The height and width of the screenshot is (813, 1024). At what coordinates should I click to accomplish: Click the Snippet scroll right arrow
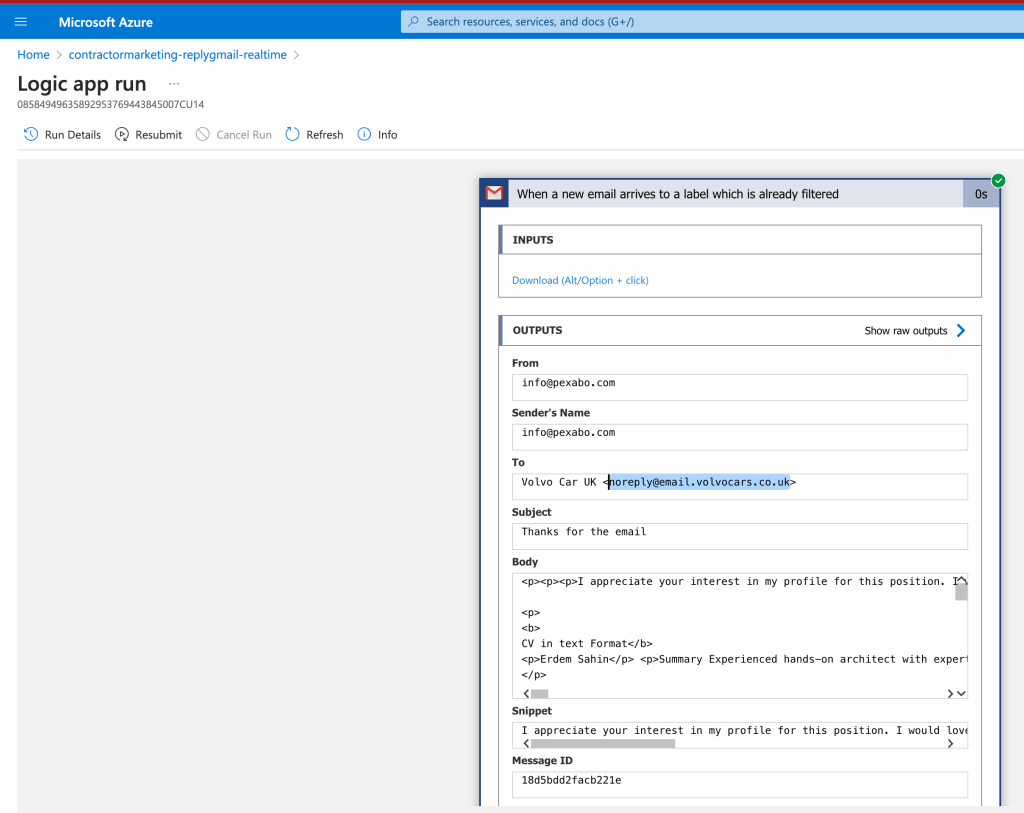pyautogui.click(x=950, y=743)
